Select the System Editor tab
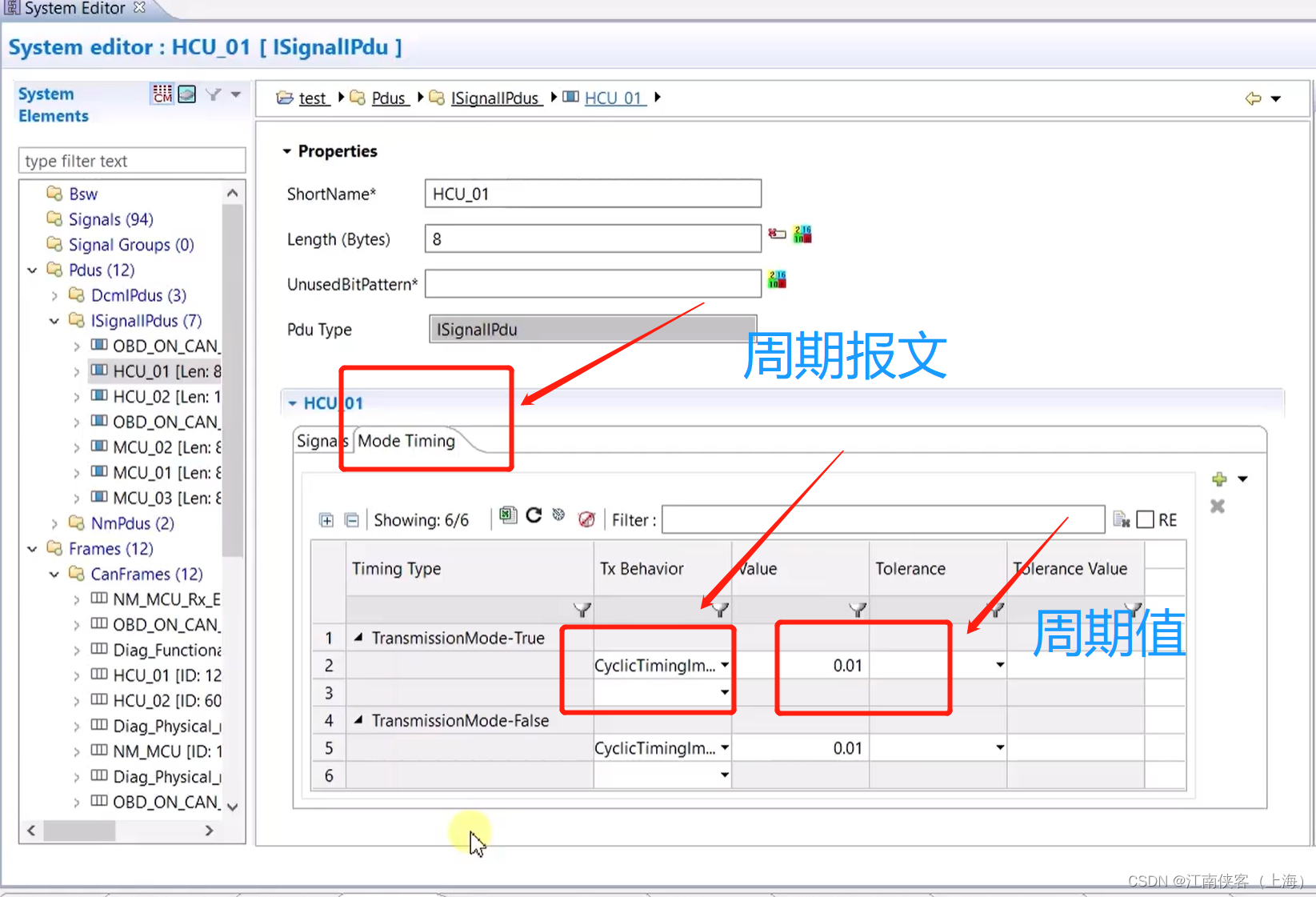Image resolution: width=1316 pixels, height=897 pixels. 74,9
